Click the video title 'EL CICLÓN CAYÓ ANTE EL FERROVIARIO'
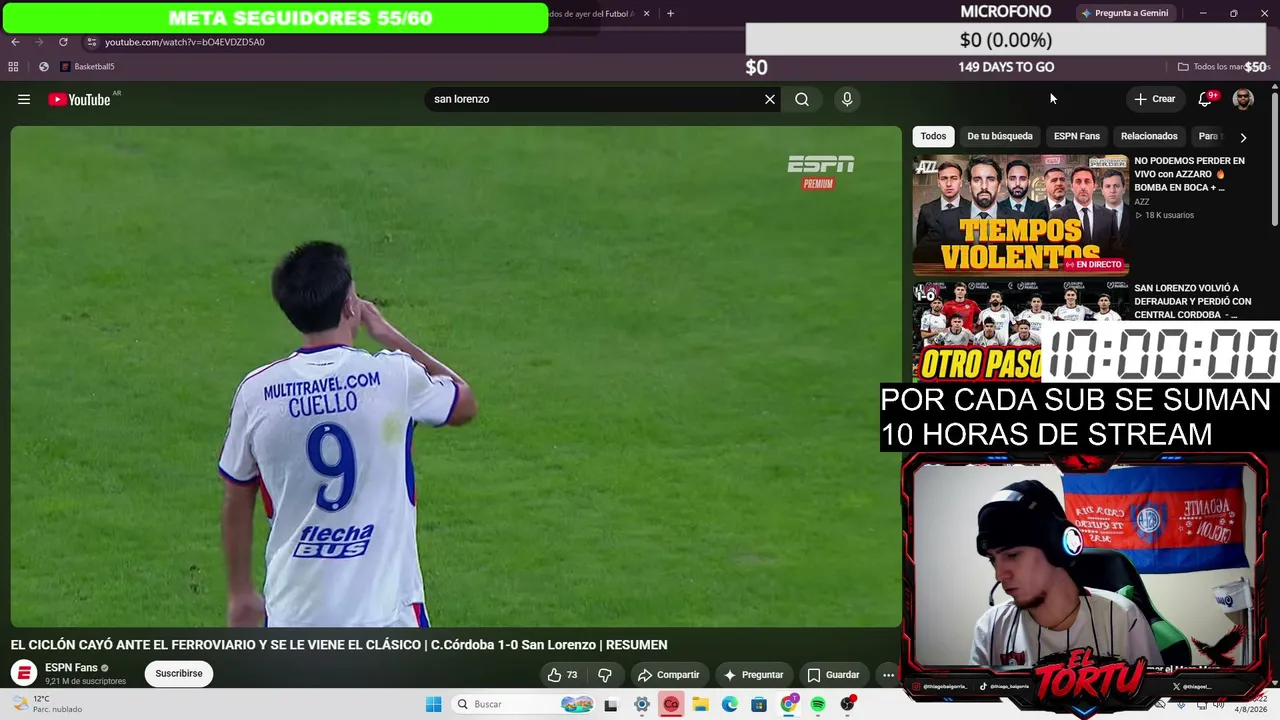 tap(339, 645)
